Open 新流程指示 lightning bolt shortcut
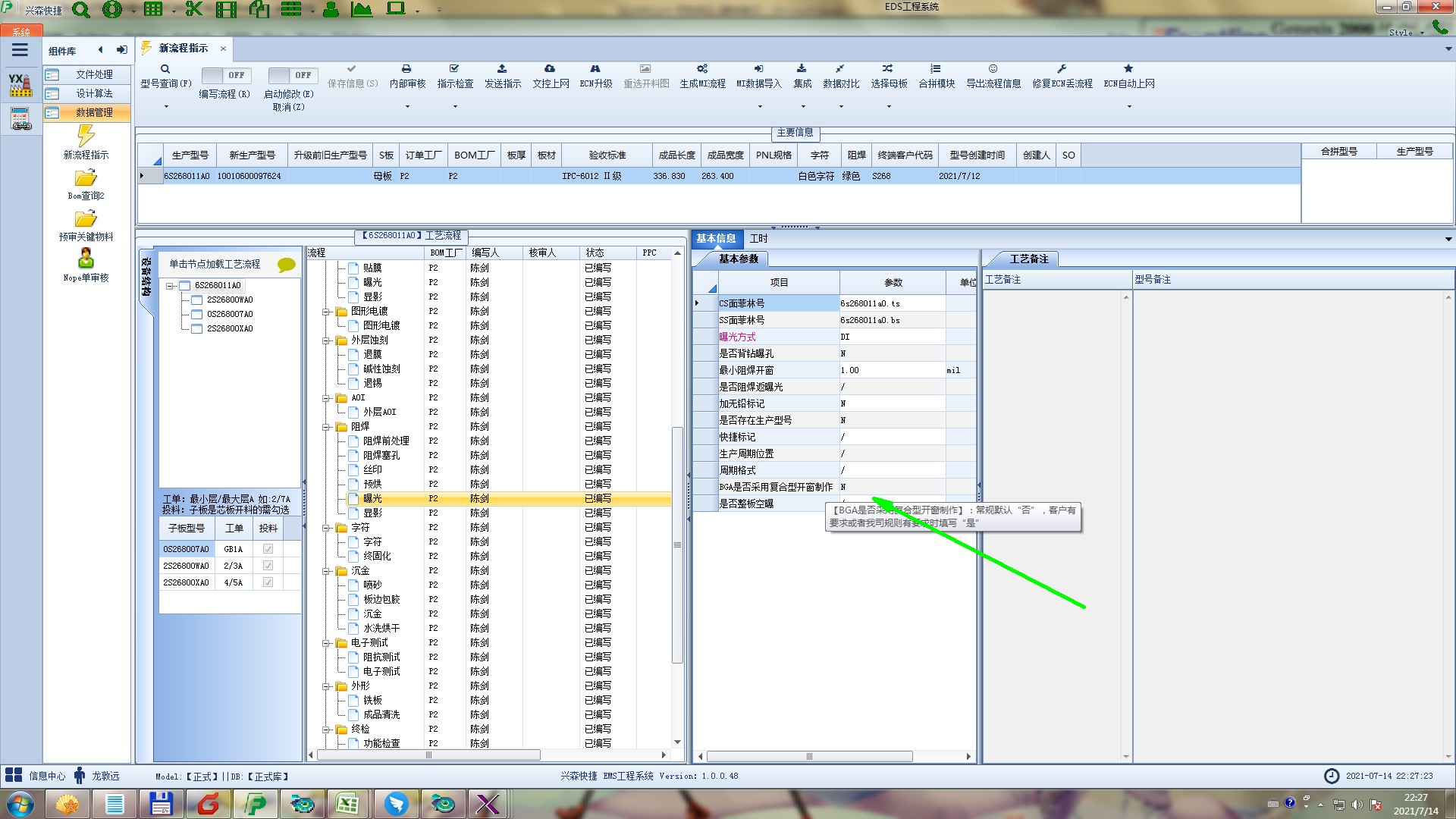The height and width of the screenshot is (819, 1456). coord(86,143)
